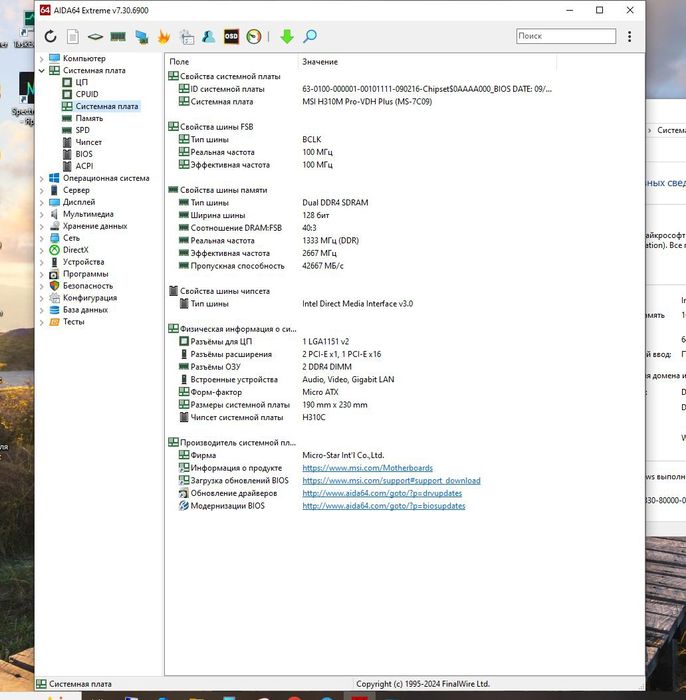Viewport: 686px width, 700px height.
Task: Click the green download updates arrow
Action: coord(287,37)
